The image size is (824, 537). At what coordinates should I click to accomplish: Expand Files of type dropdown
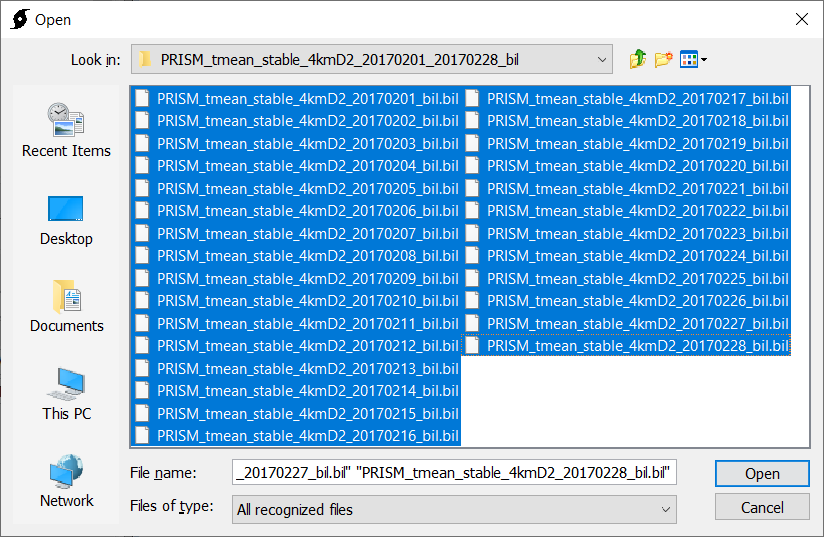tap(665, 510)
